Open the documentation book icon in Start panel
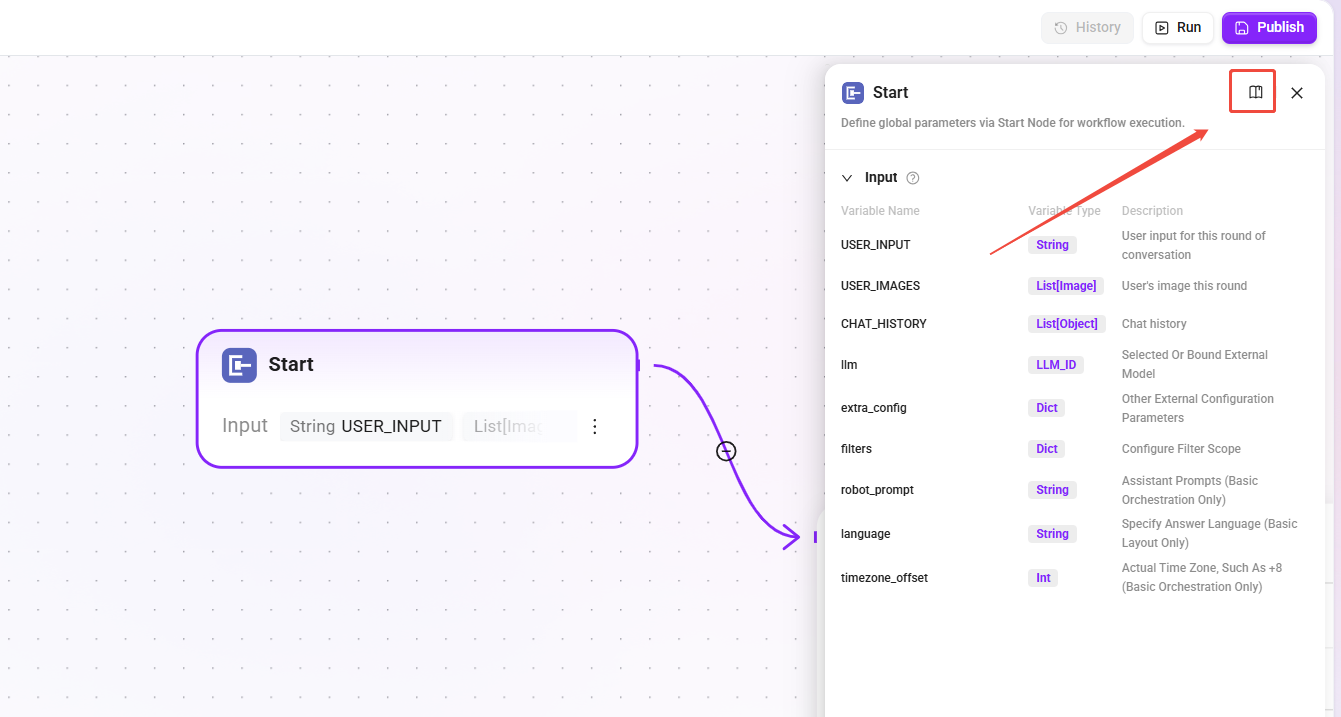 (1256, 92)
